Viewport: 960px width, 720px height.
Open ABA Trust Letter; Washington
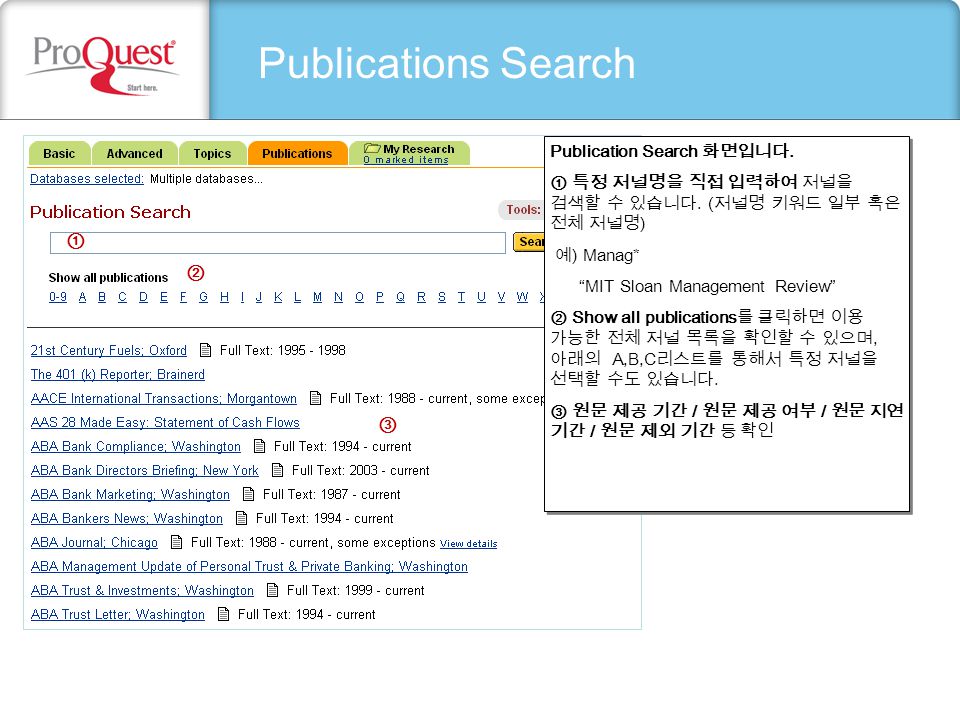tap(118, 614)
